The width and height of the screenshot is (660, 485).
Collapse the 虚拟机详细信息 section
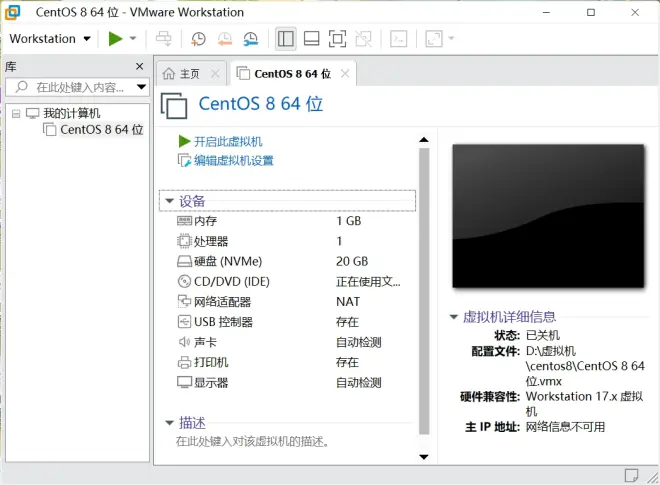click(453, 317)
